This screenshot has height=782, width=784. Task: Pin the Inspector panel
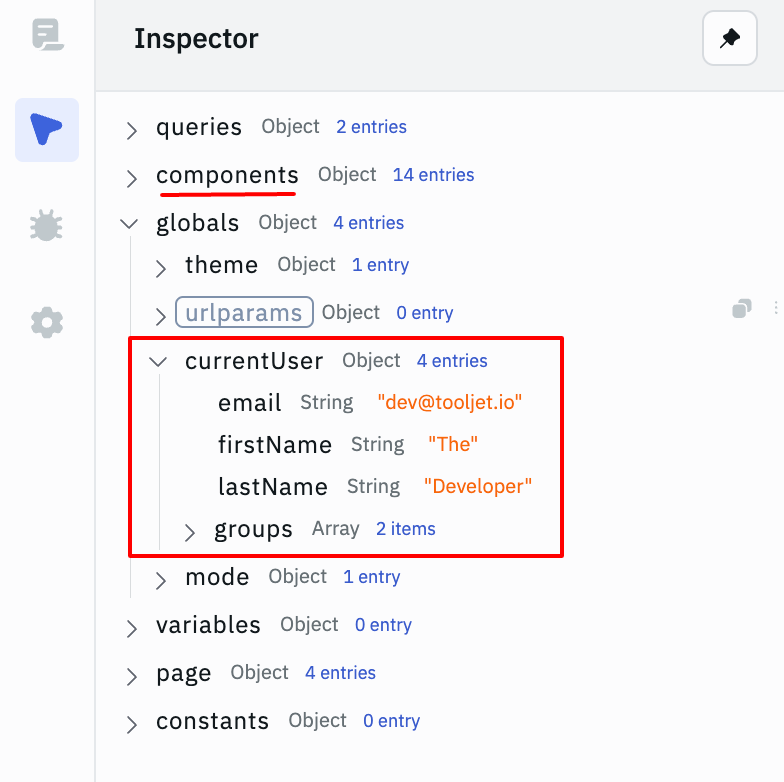pos(729,39)
